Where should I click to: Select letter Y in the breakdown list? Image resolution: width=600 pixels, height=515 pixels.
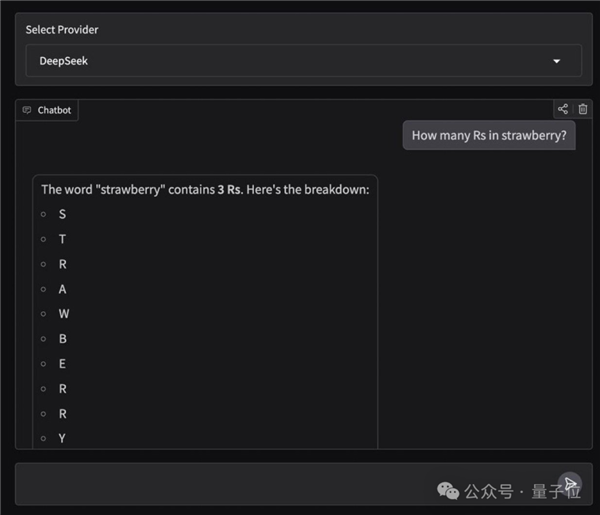tap(62, 438)
